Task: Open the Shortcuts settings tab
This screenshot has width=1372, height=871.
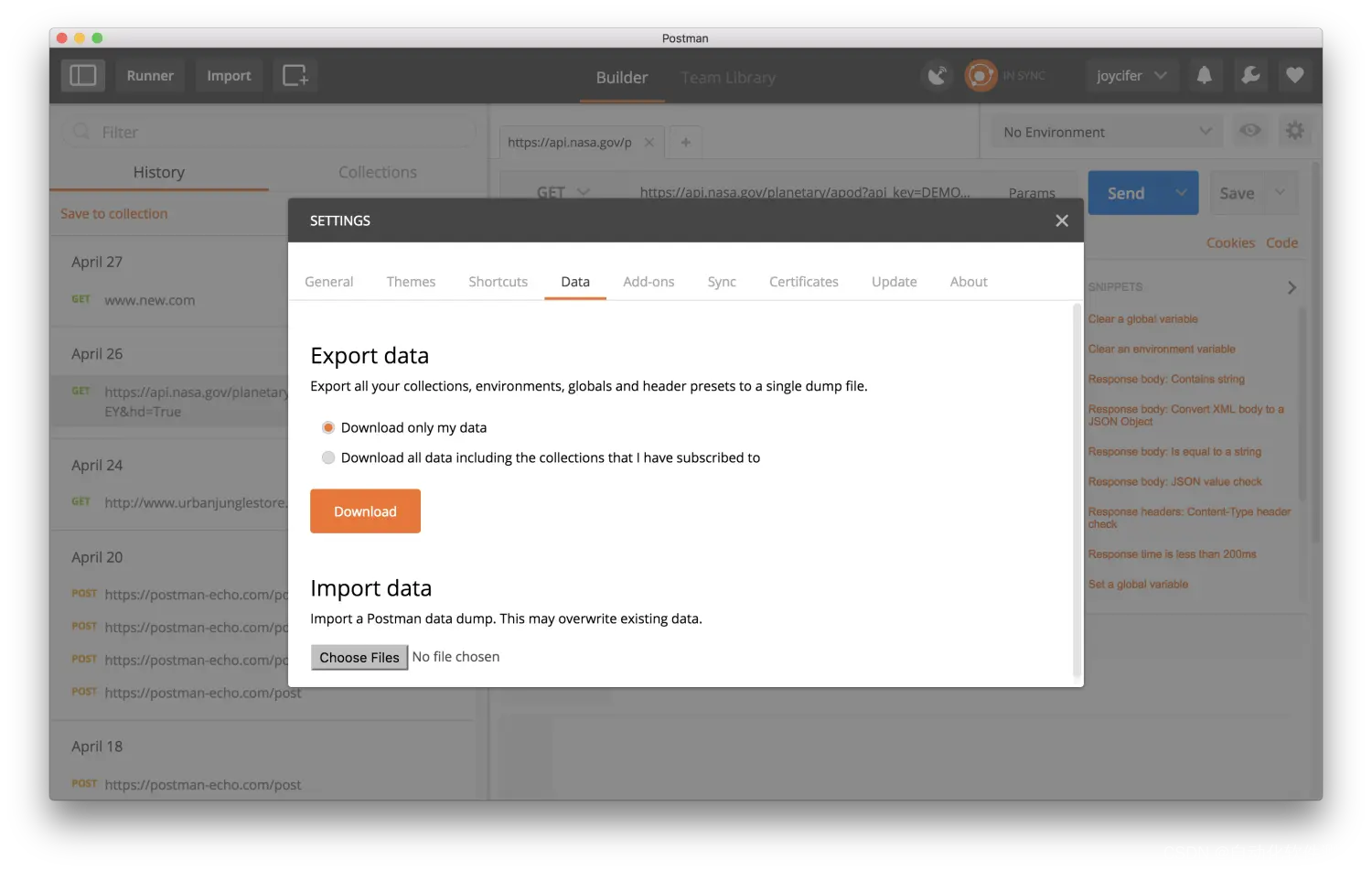Action: click(x=498, y=282)
